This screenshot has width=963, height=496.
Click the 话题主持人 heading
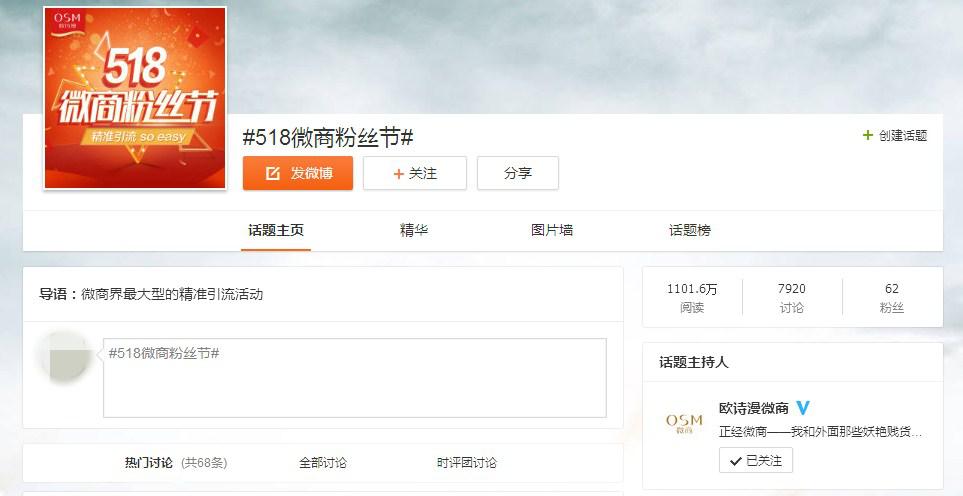tap(693, 362)
